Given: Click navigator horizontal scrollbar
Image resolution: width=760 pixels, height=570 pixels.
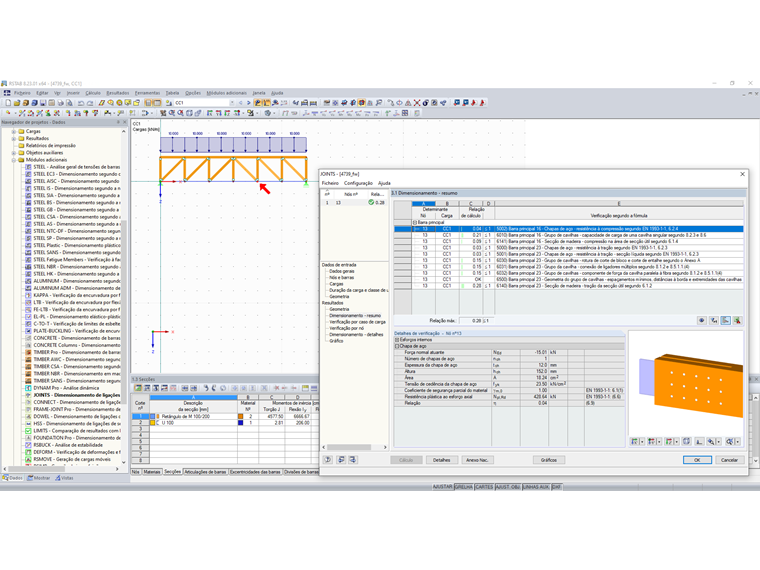Looking at the screenshot, I should click(61, 469).
